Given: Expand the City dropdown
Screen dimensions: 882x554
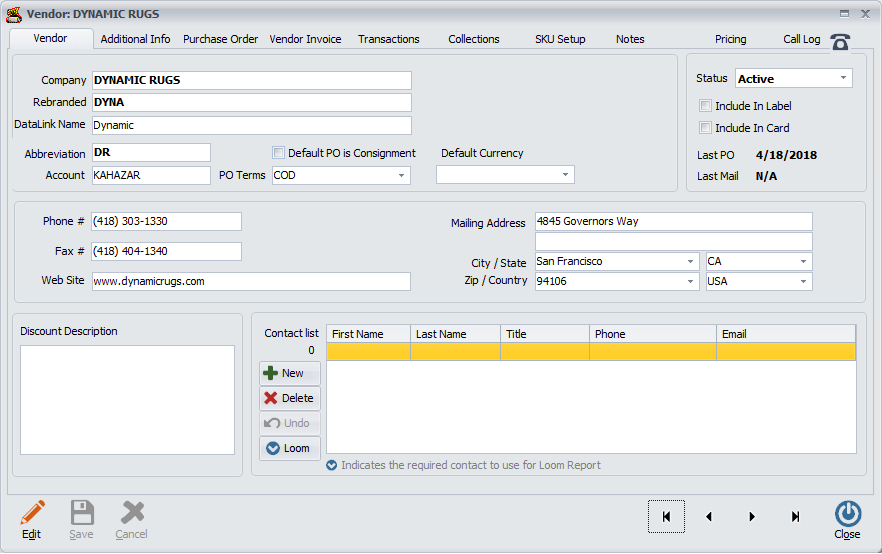Looking at the screenshot, I should 690,262.
